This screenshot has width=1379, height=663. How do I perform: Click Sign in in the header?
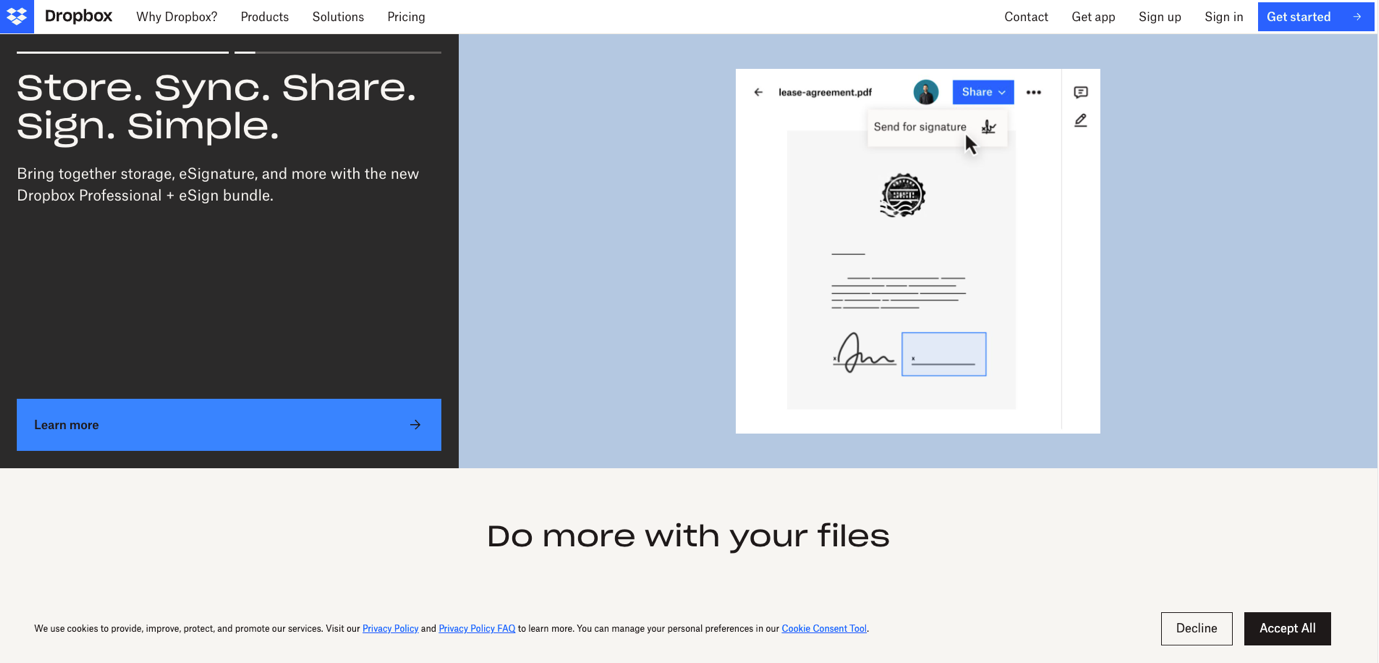tap(1224, 17)
